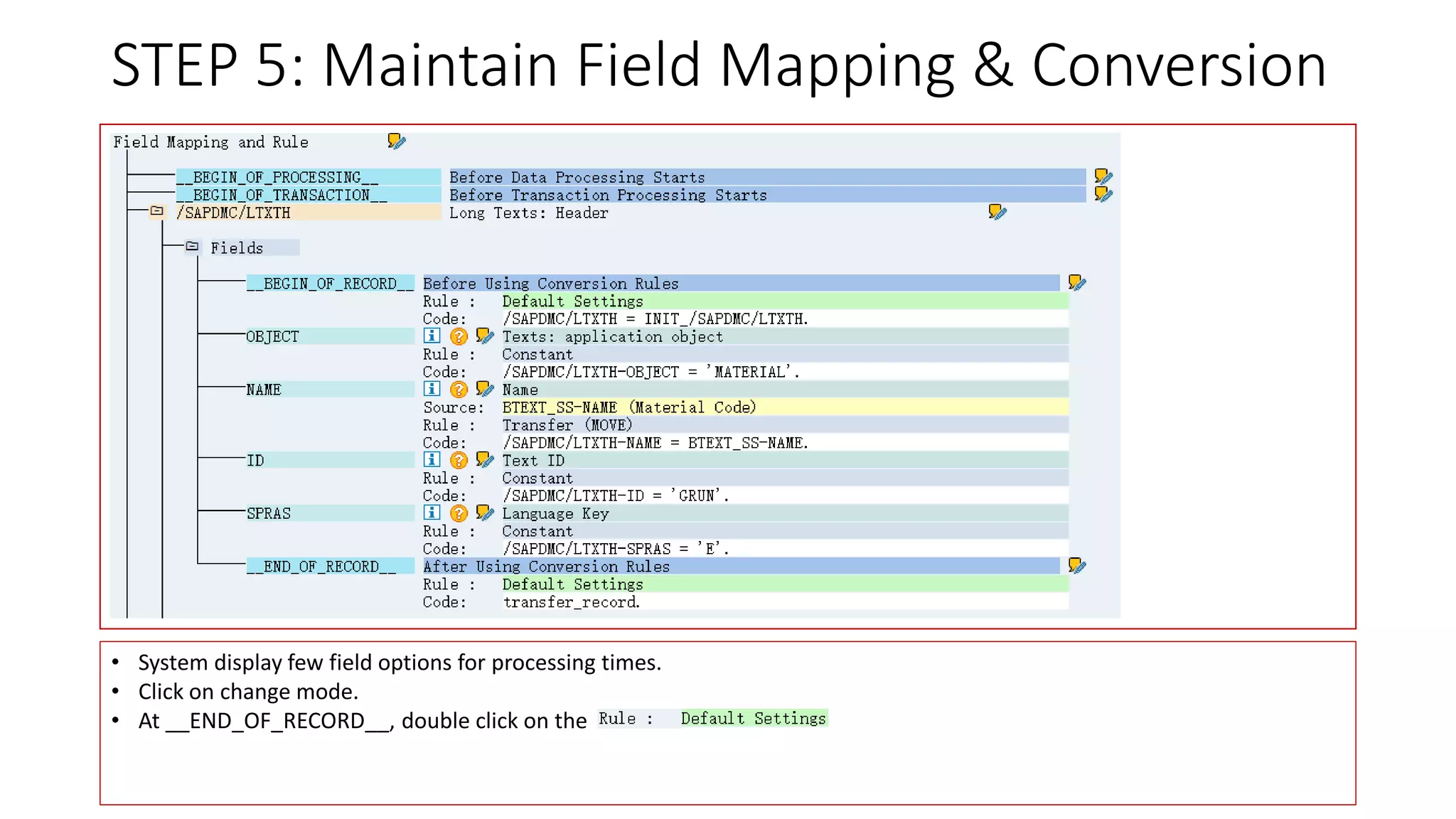Click the transfer_record. code line
The image size is (1456, 819).
[572, 602]
